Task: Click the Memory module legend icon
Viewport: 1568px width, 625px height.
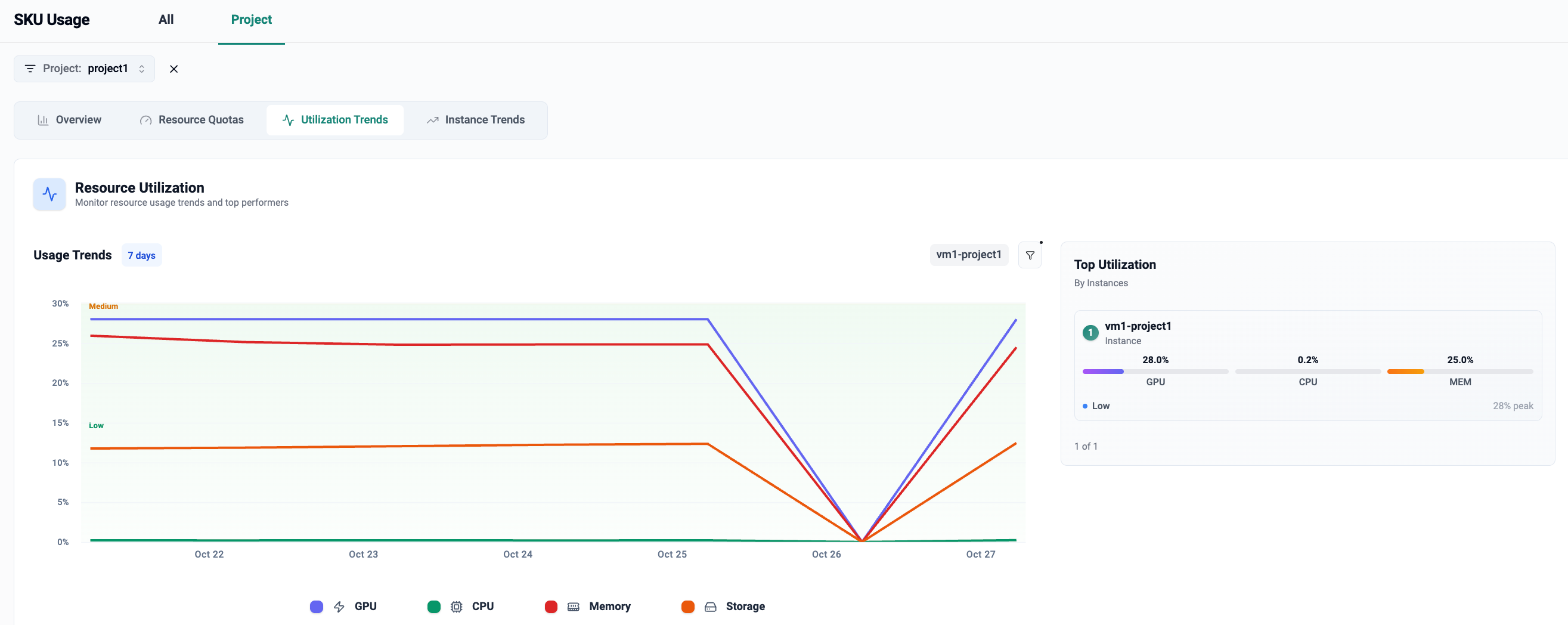Action: [x=573, y=606]
